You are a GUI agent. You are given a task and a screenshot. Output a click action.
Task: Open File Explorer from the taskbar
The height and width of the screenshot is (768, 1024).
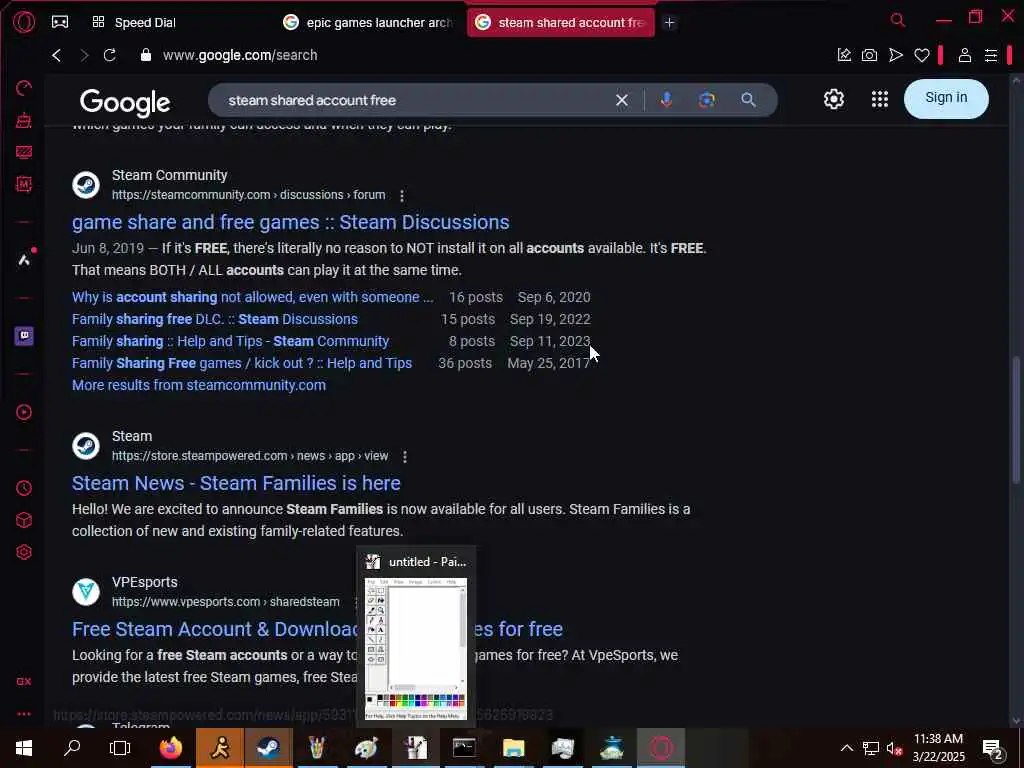pyautogui.click(x=513, y=748)
